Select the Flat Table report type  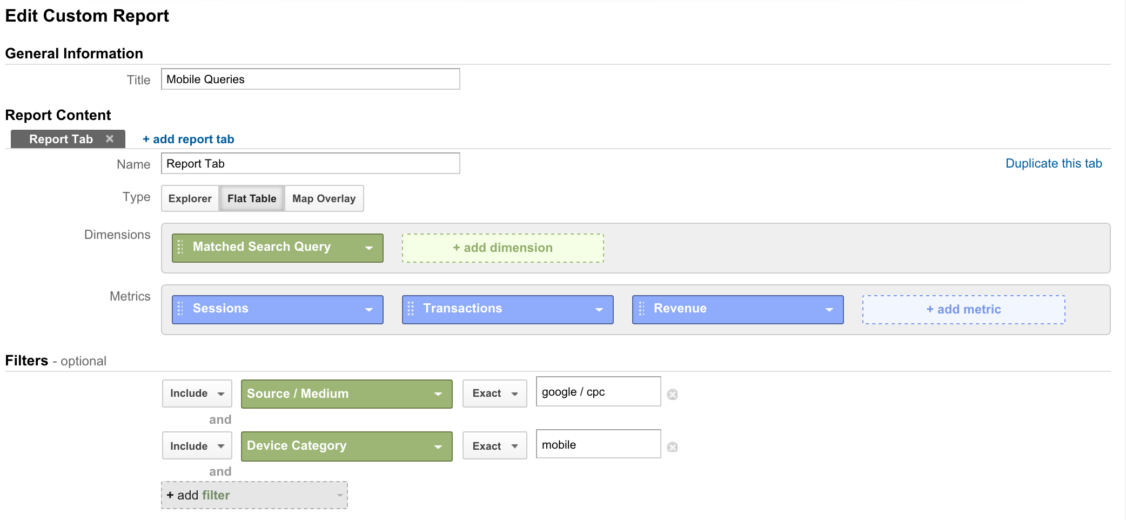[252, 199]
